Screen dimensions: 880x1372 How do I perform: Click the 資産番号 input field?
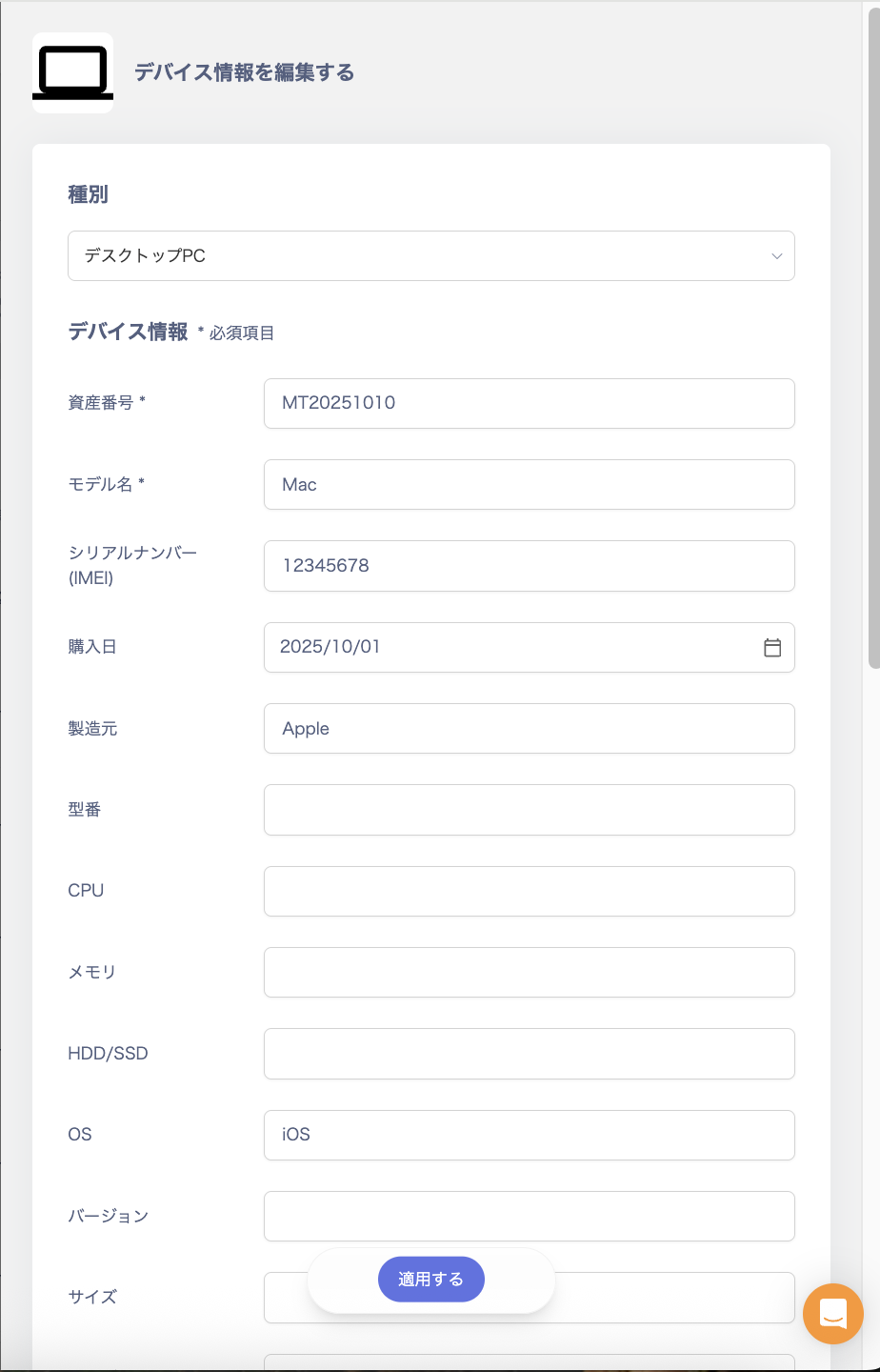(x=529, y=403)
